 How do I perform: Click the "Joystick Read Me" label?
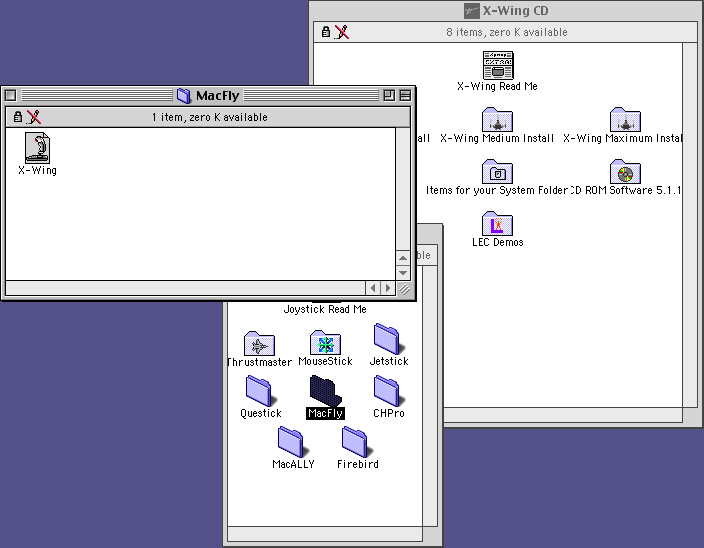(325, 309)
